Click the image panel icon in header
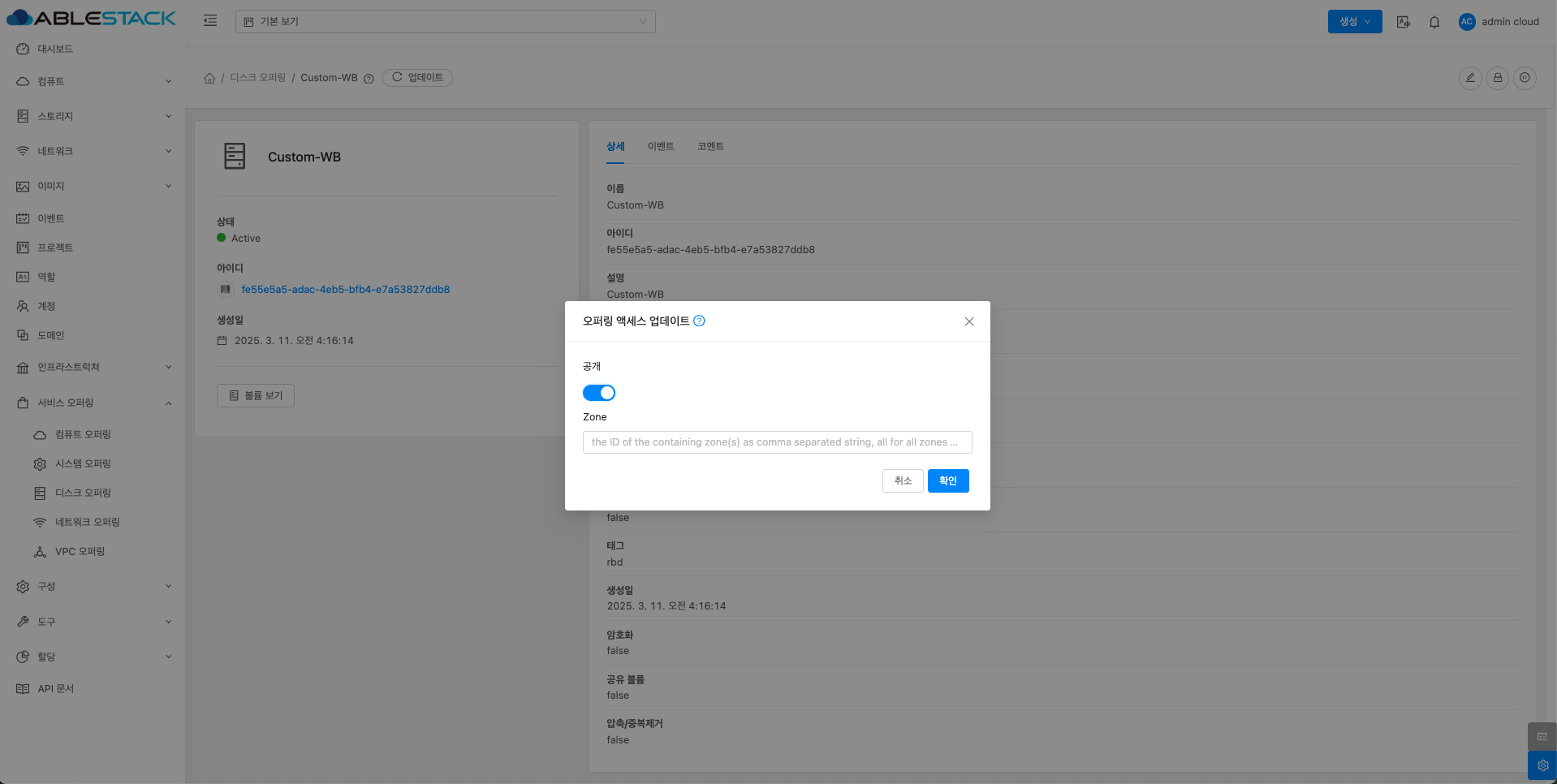The image size is (1557, 784). tap(1403, 22)
